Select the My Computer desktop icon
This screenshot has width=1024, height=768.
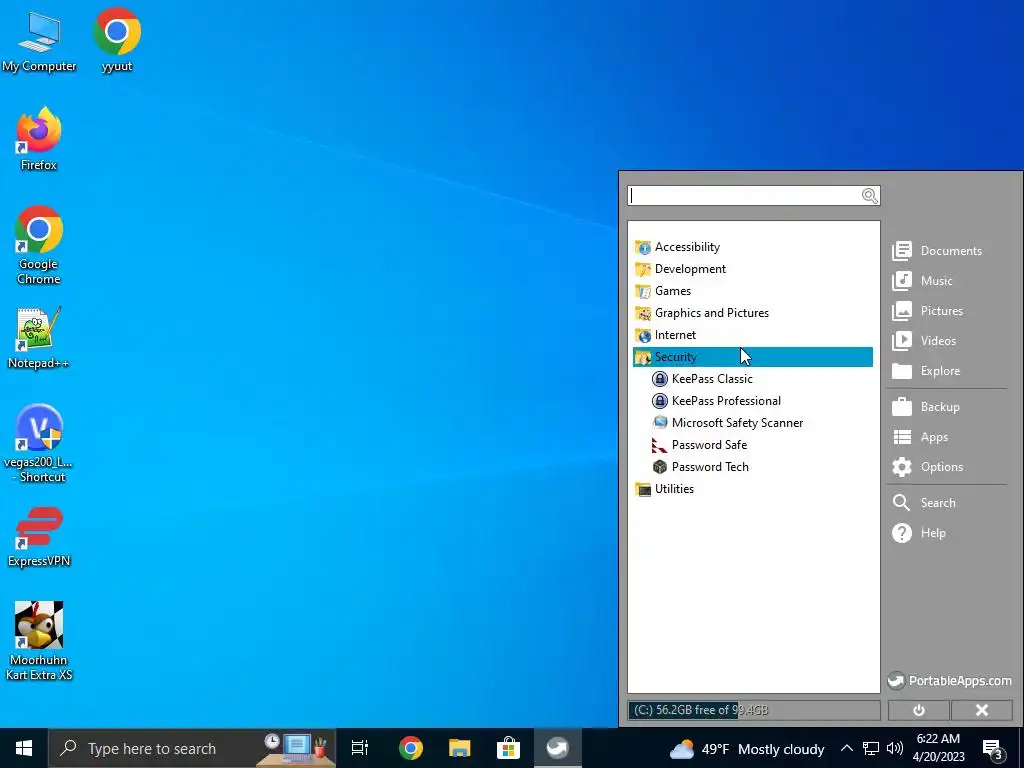click(x=39, y=42)
